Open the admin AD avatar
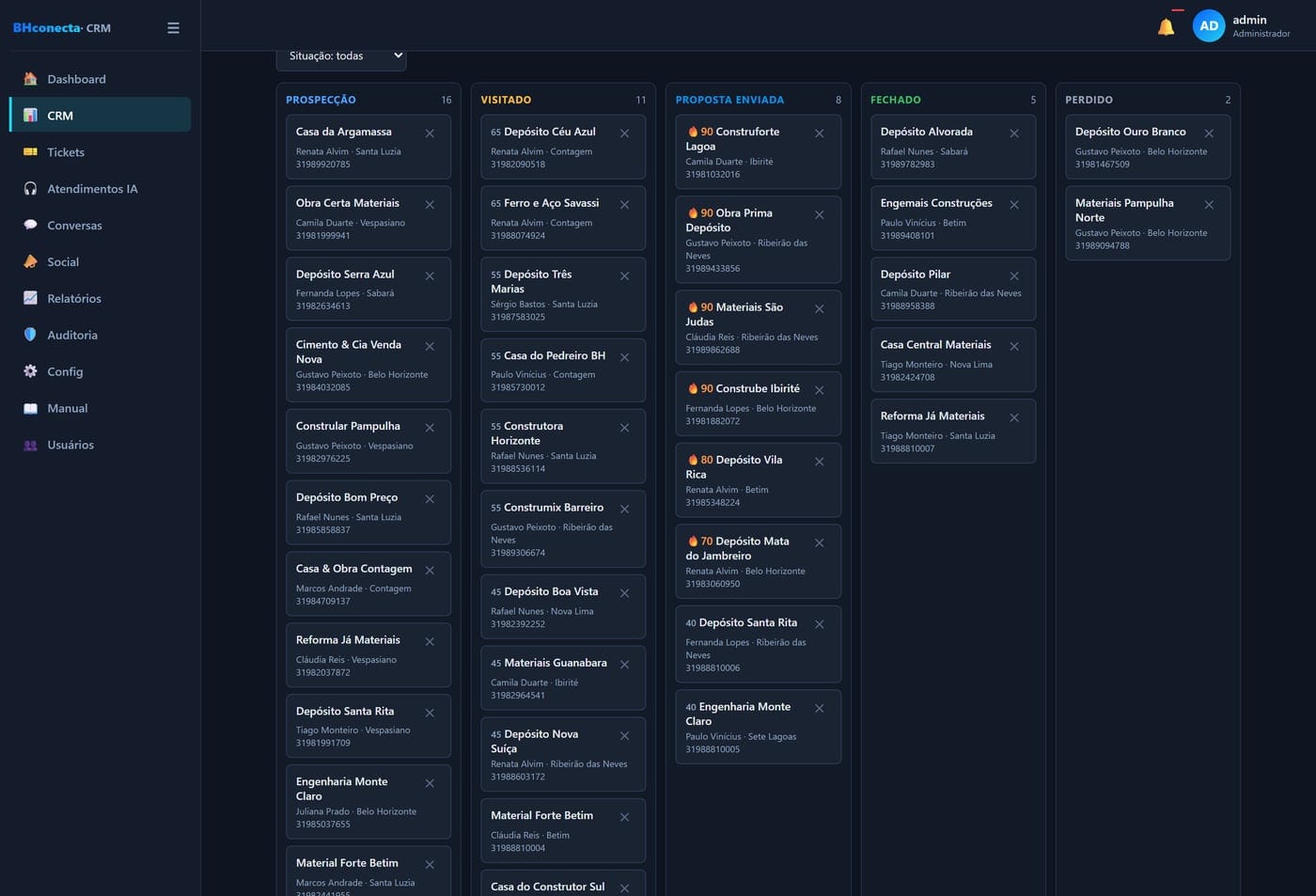 [x=1209, y=26]
